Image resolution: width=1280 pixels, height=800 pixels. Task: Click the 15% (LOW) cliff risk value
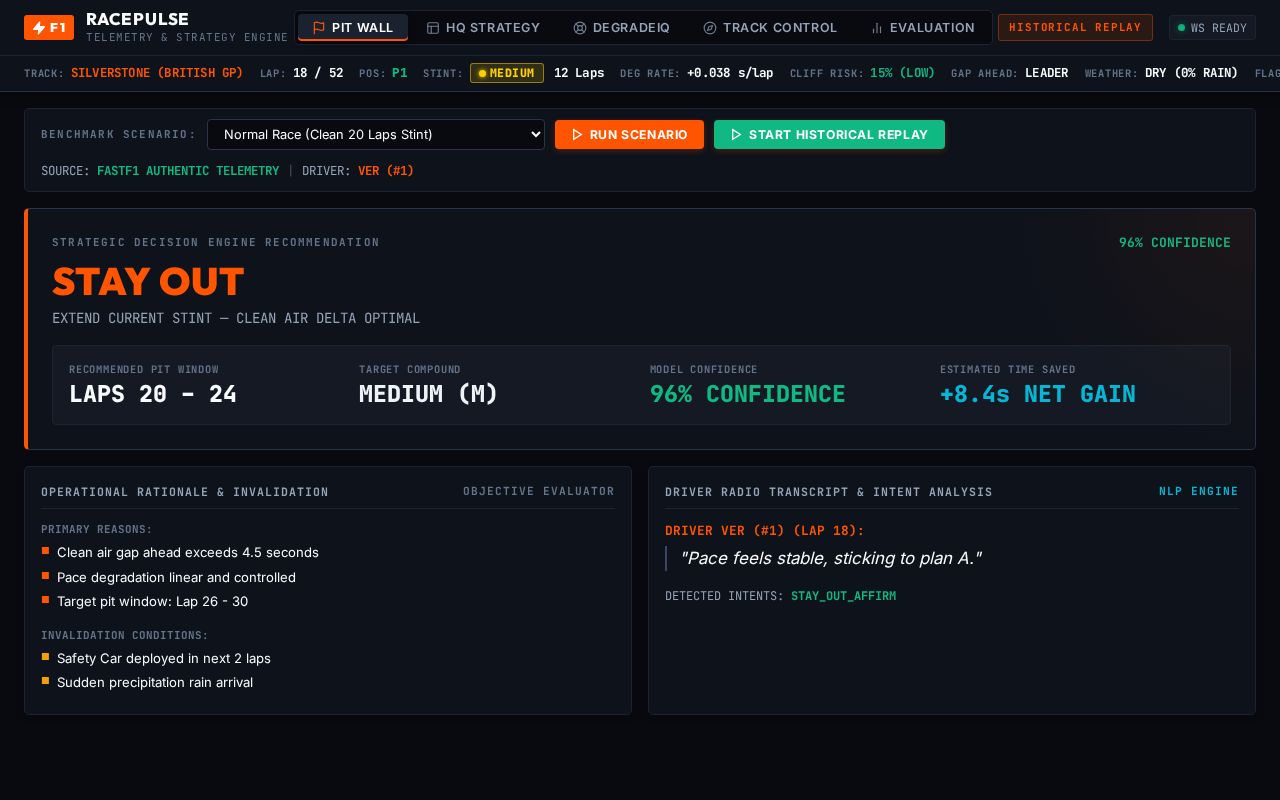tap(902, 73)
